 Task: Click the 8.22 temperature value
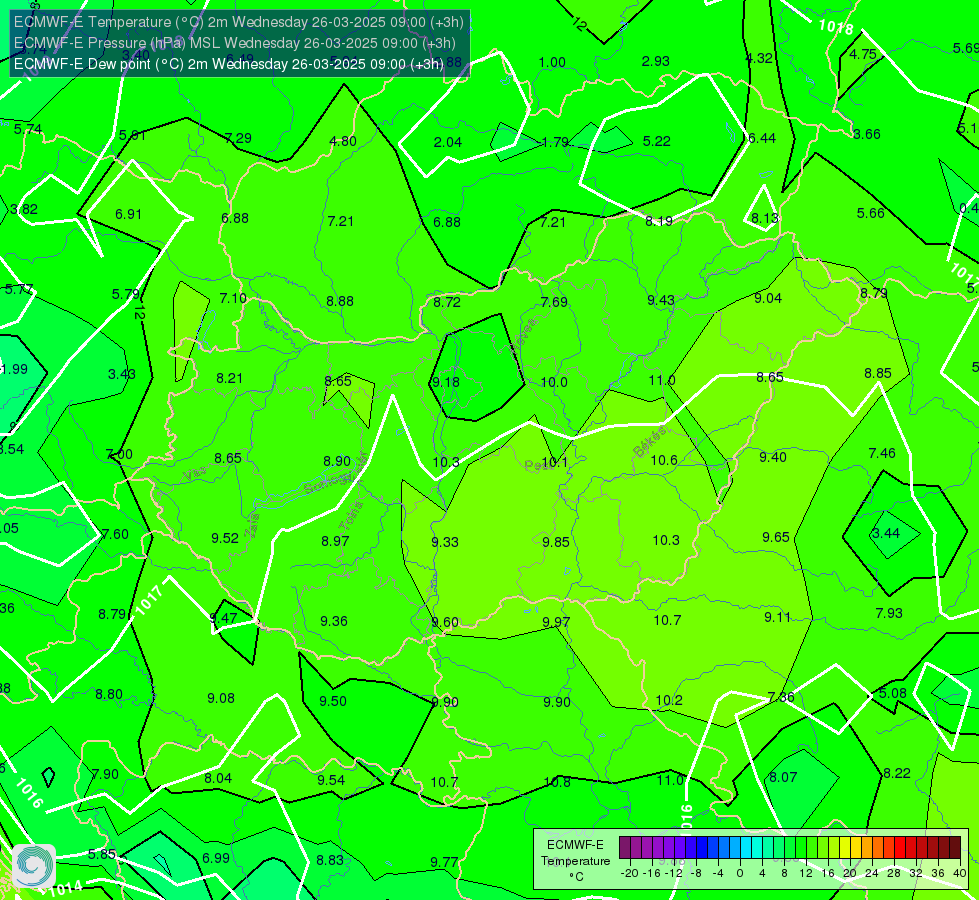[x=897, y=773]
